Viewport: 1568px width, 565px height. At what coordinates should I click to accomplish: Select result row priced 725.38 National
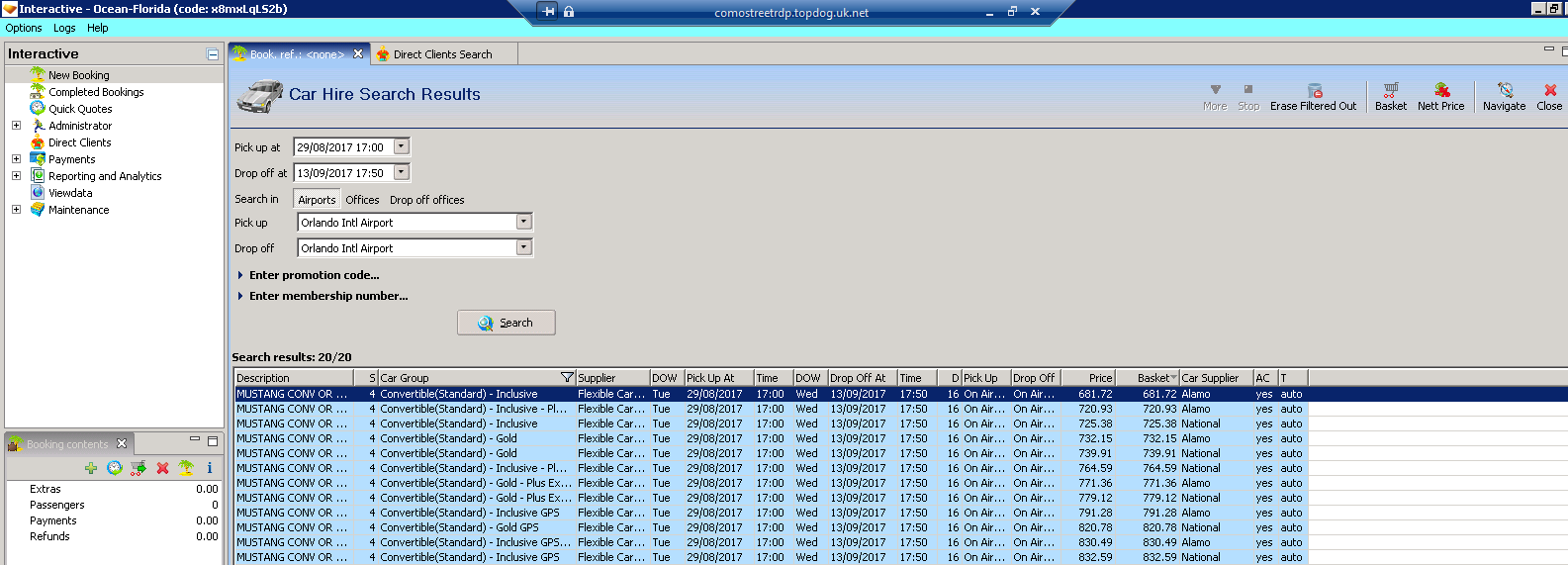tap(771, 424)
